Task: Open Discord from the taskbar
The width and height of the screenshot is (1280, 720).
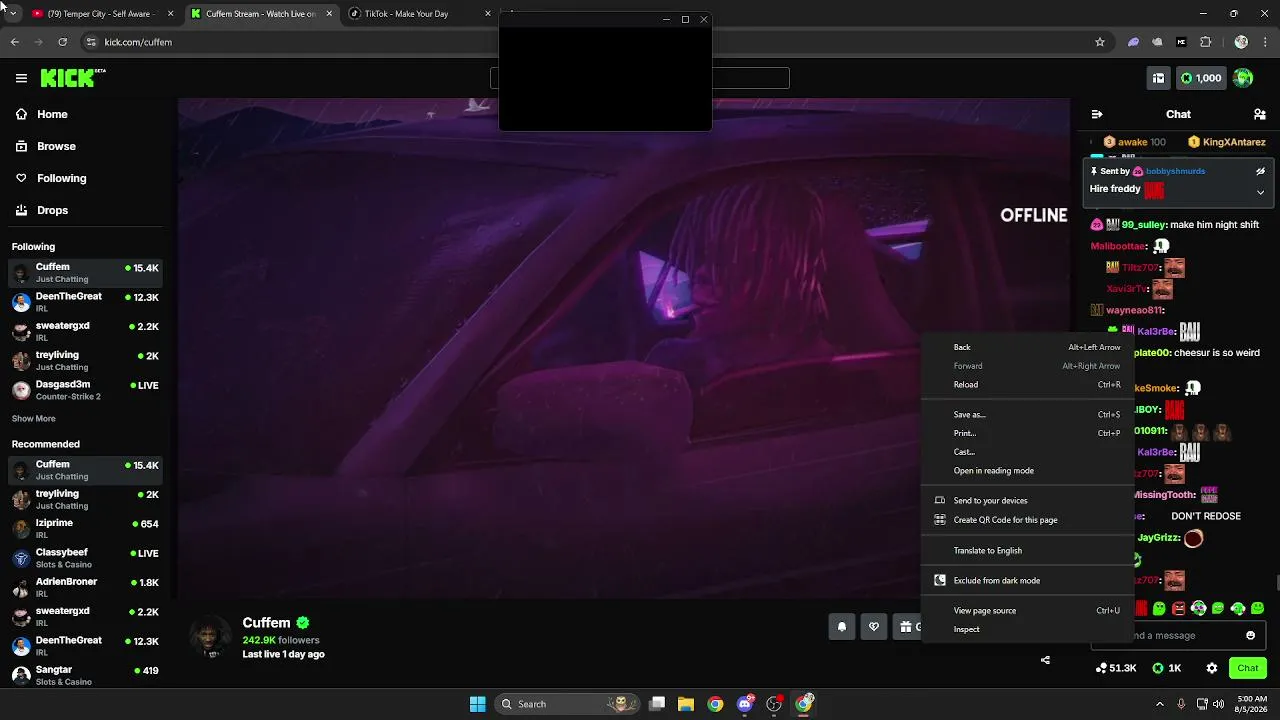Action: click(745, 704)
